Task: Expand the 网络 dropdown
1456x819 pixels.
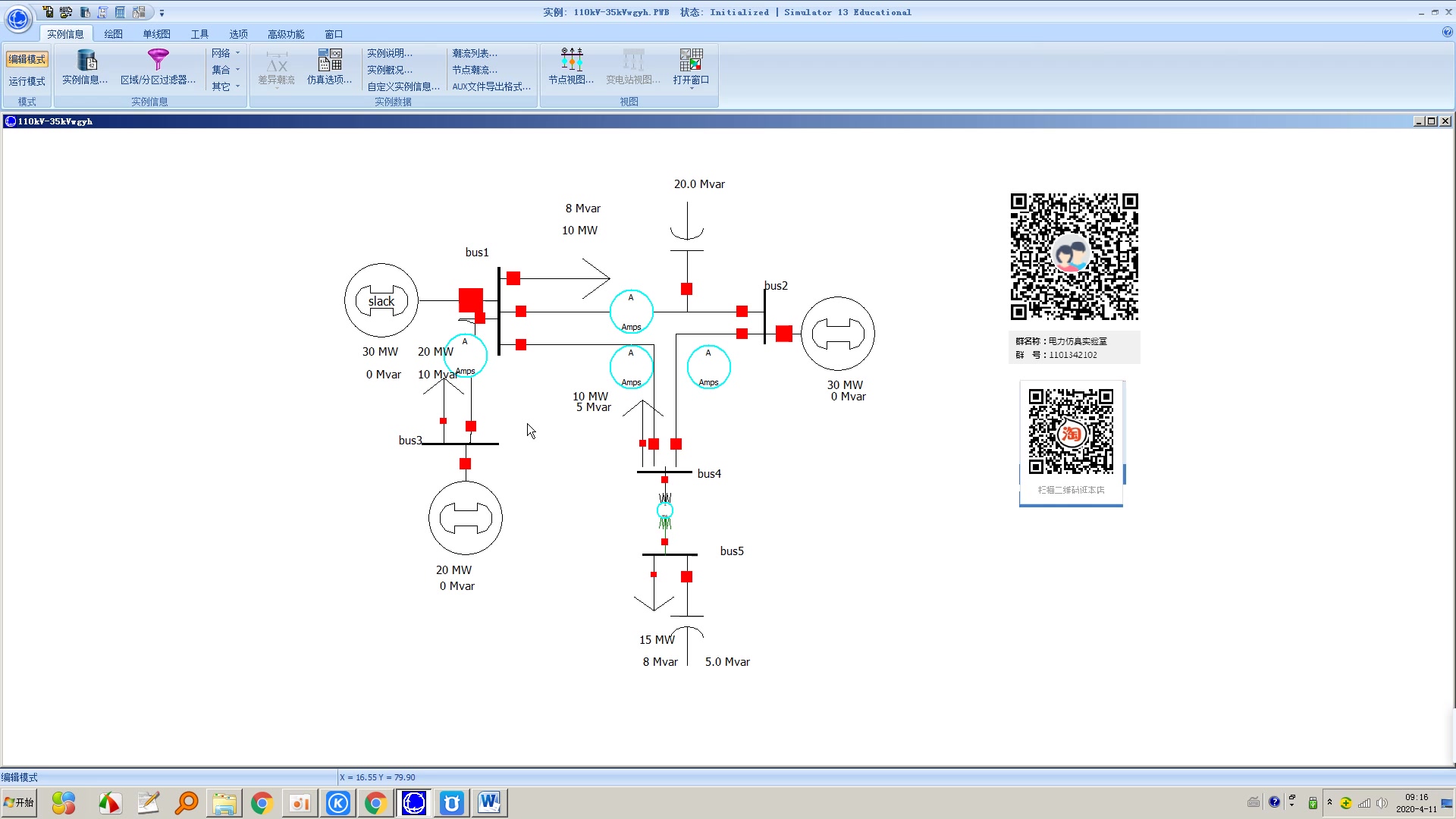Action: (x=225, y=53)
